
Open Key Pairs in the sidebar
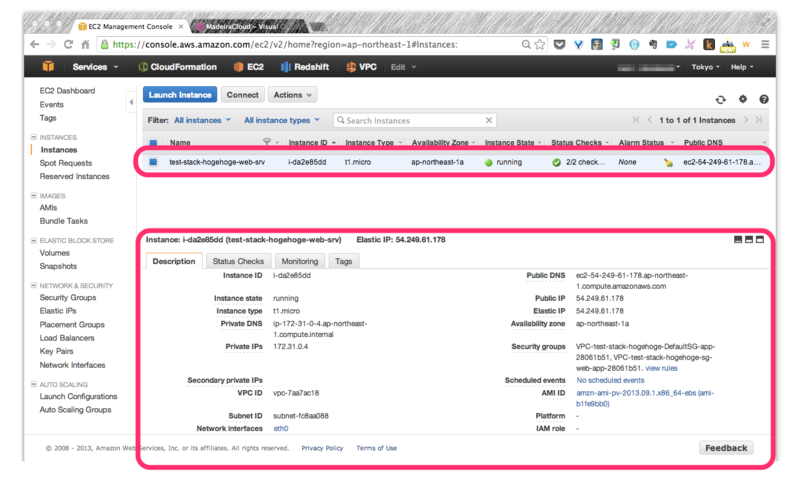click(x=56, y=351)
